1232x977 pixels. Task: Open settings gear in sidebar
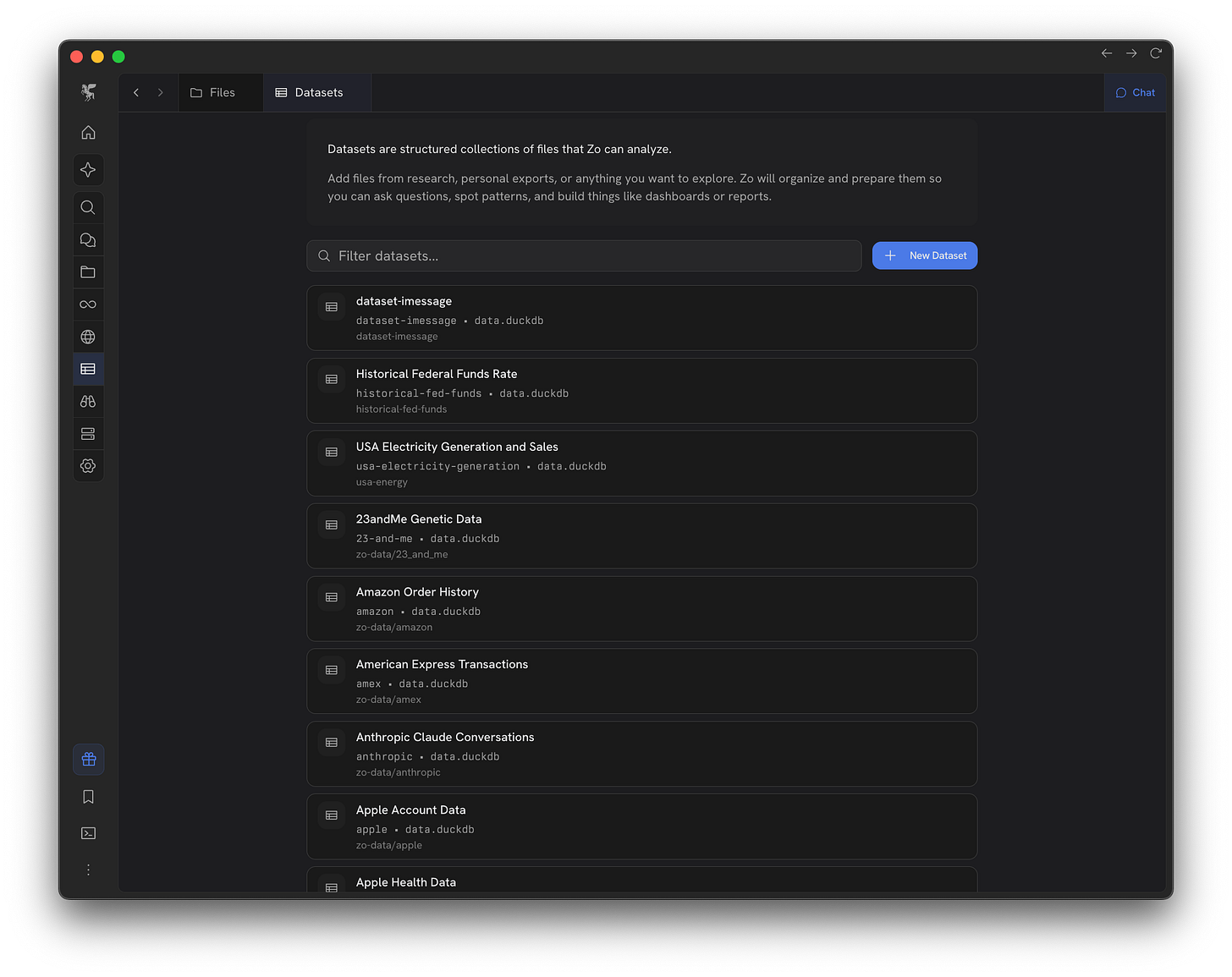tap(88, 466)
